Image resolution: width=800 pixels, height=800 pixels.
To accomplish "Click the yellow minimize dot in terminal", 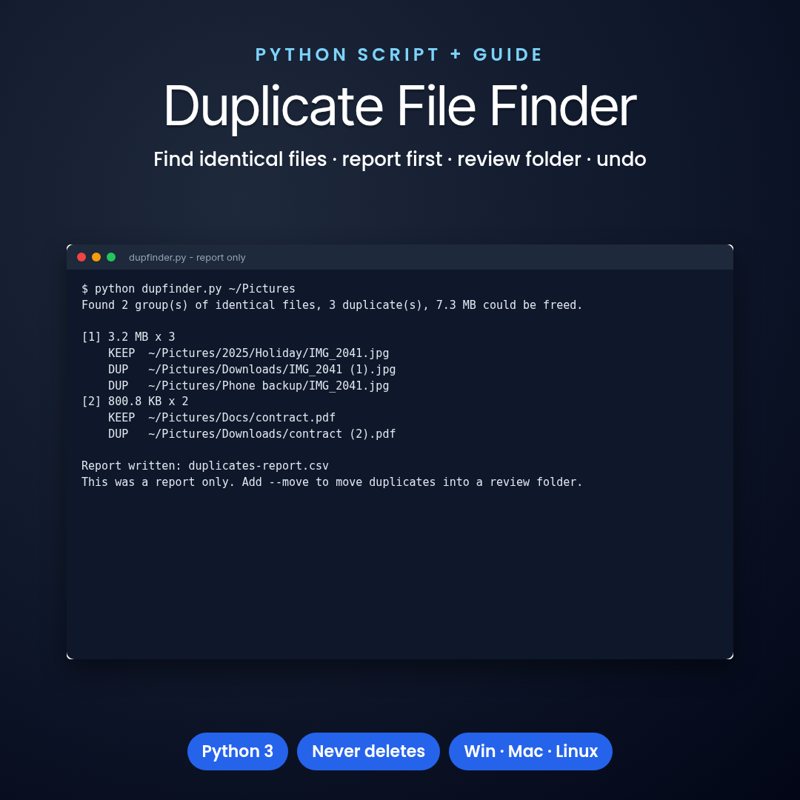I will (x=96, y=257).
